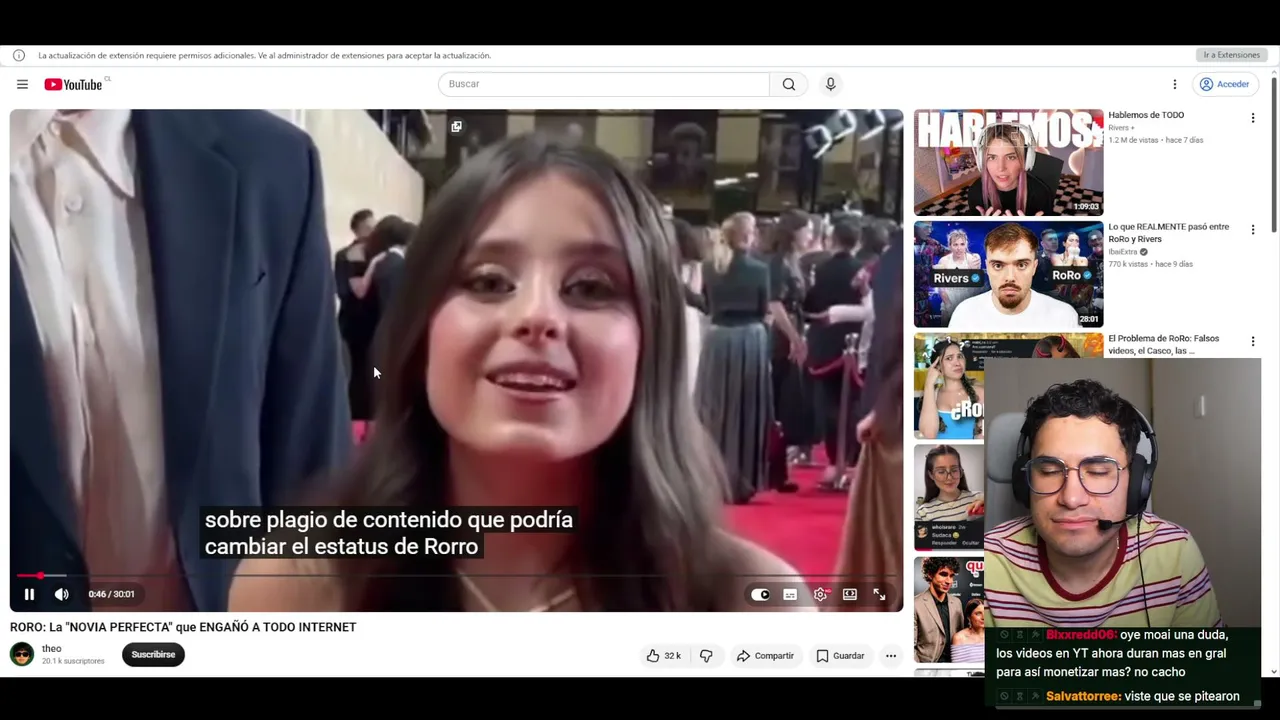This screenshot has height=720, width=1280.
Task: Open options for El Problema de RoRo video
Action: (x=1253, y=342)
